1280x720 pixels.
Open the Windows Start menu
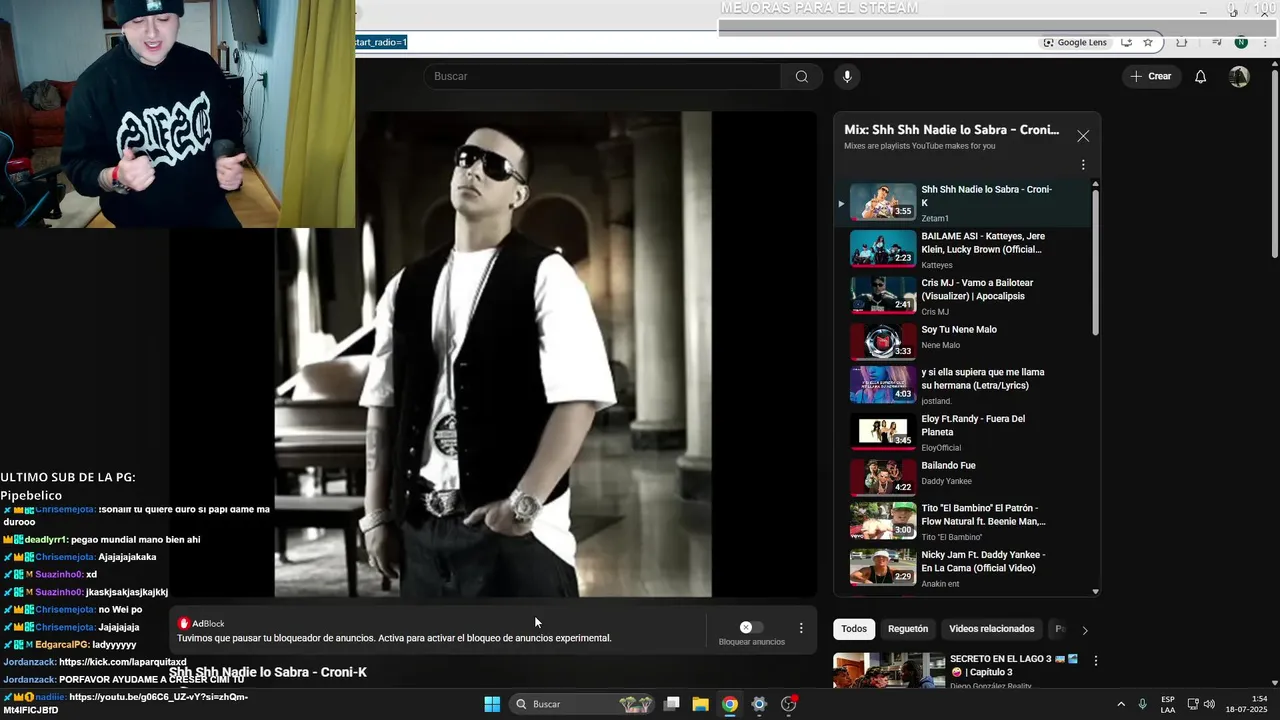[492, 704]
